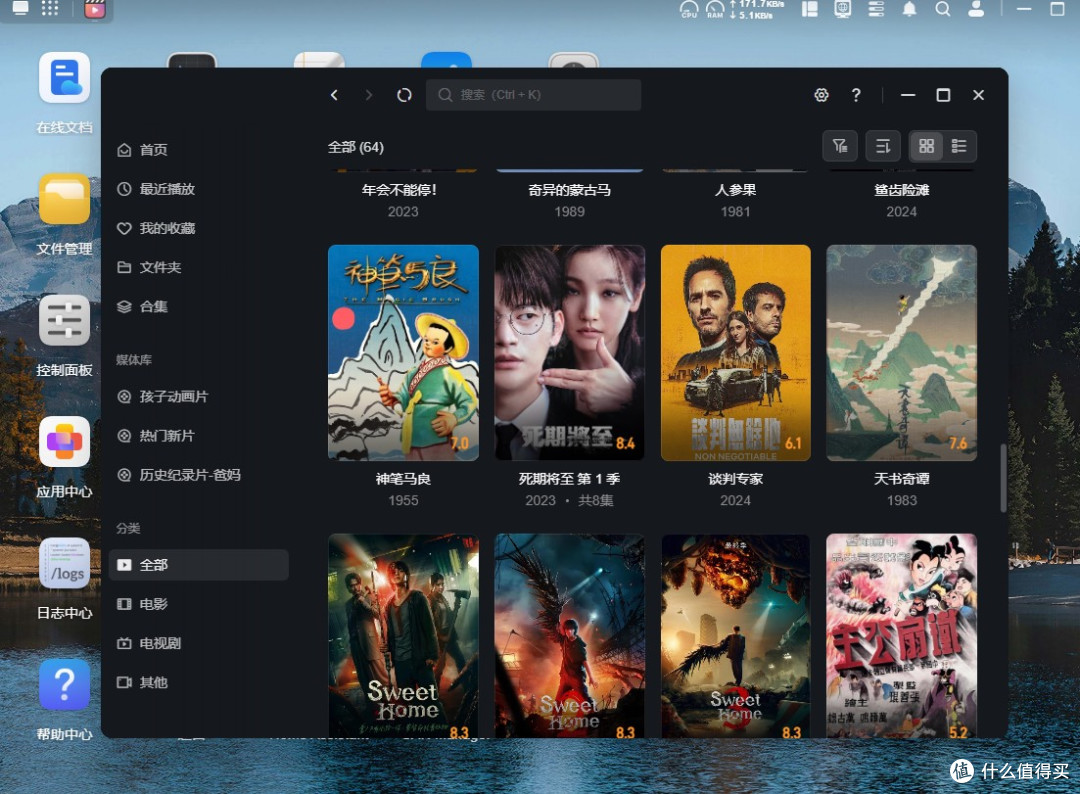Open 文件夹 in sidebar

198,267
